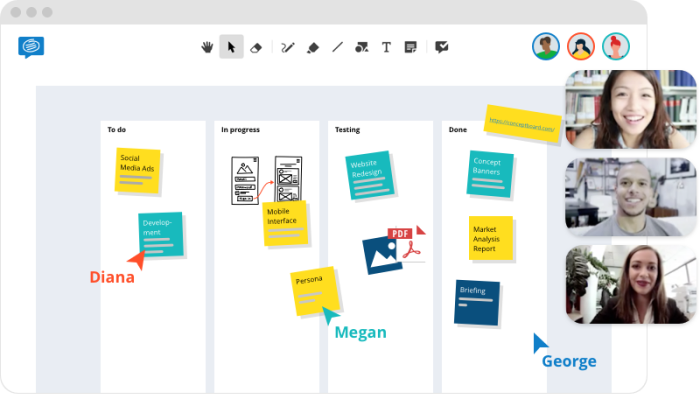The width and height of the screenshot is (700, 394).
Task: Select the Development sticky note
Action: point(161,235)
